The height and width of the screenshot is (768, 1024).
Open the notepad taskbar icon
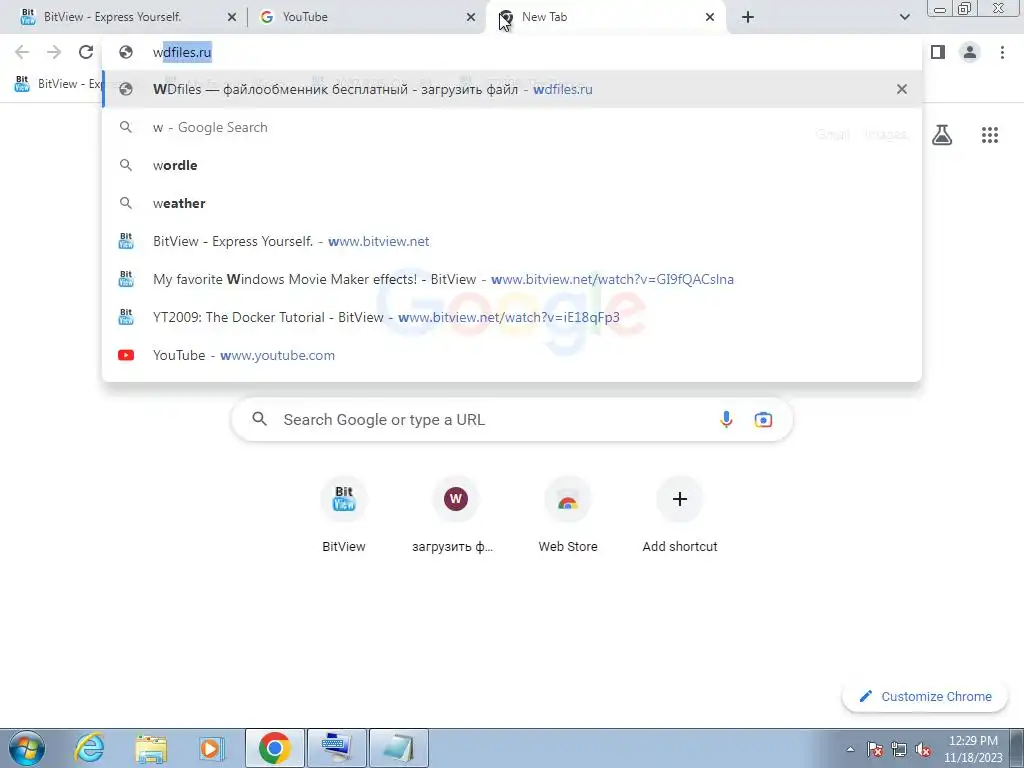[x=399, y=748]
